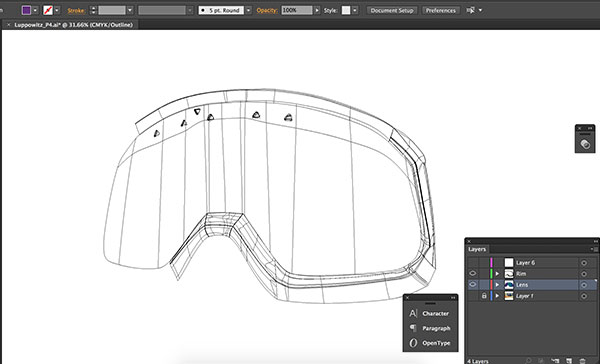This screenshot has width=600, height=364.
Task: Open the Character panel icon
Action: [x=413, y=313]
